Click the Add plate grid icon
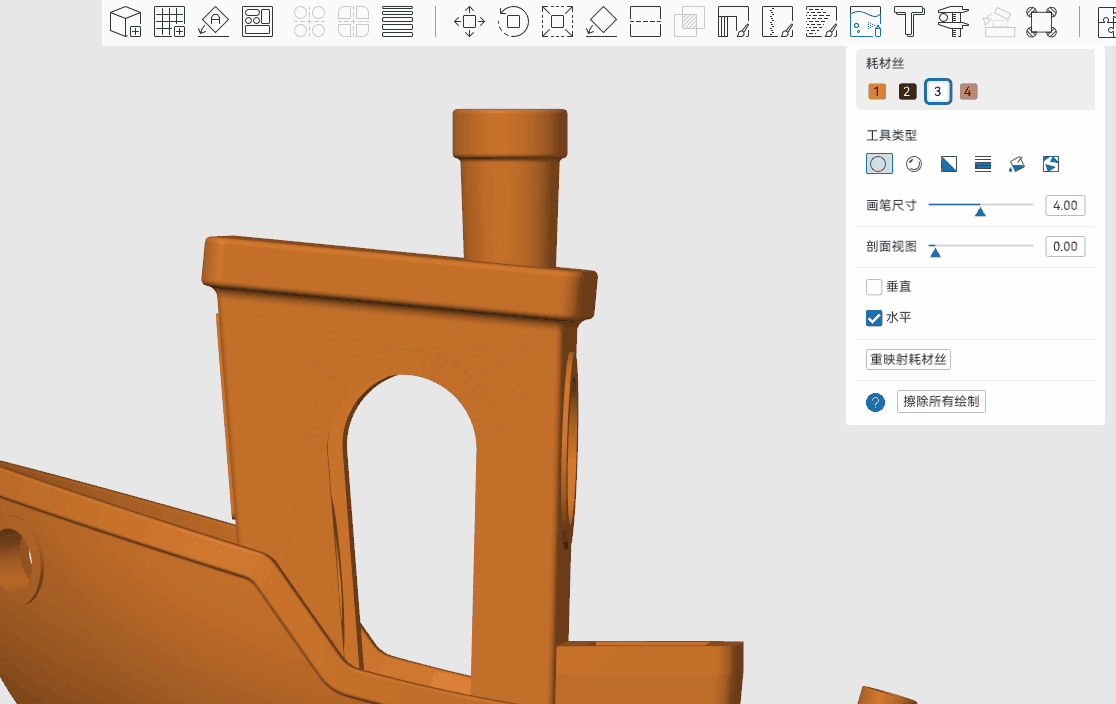This screenshot has width=1116, height=704. pos(169,21)
